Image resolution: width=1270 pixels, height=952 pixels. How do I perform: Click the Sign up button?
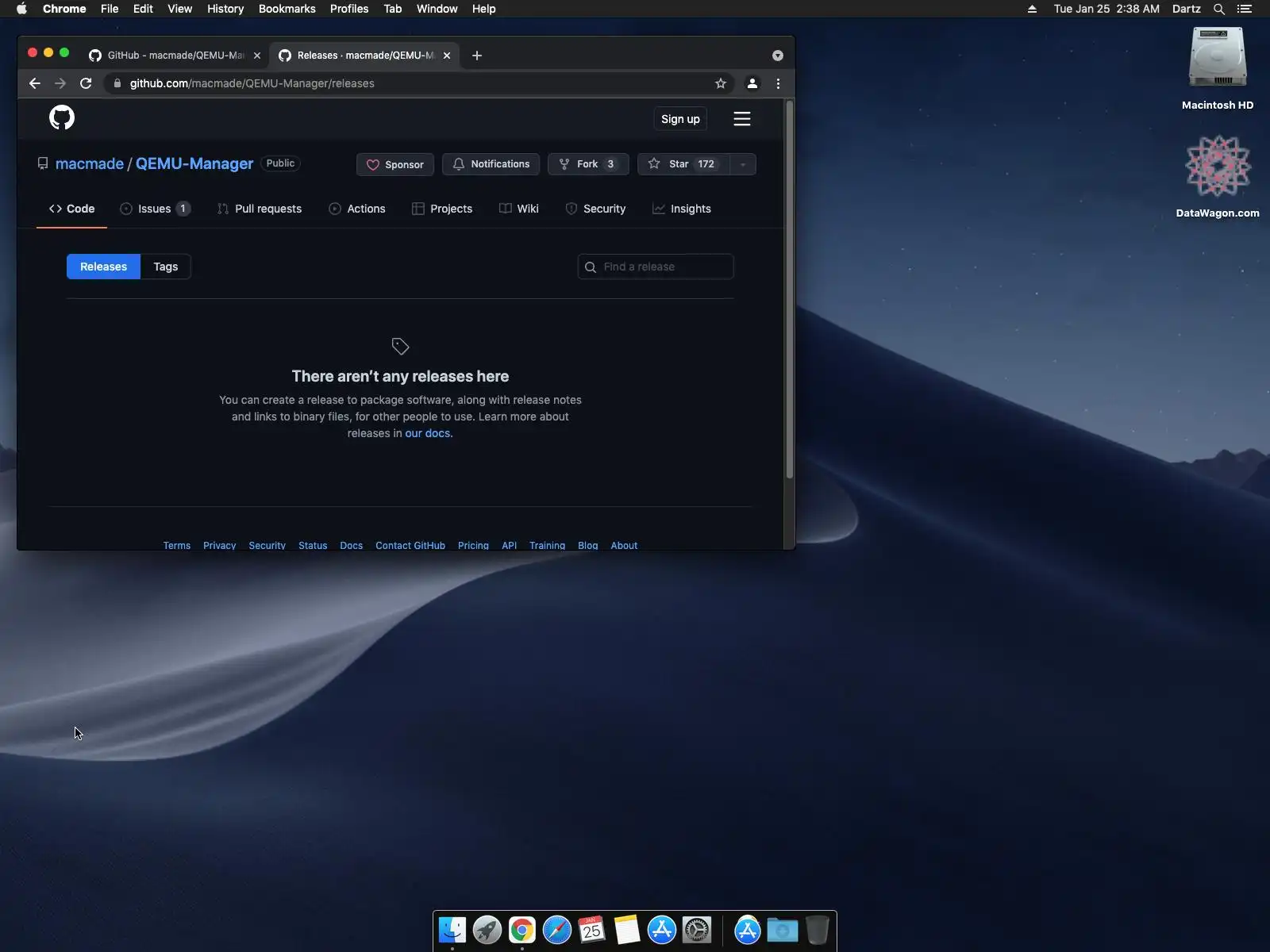680,119
